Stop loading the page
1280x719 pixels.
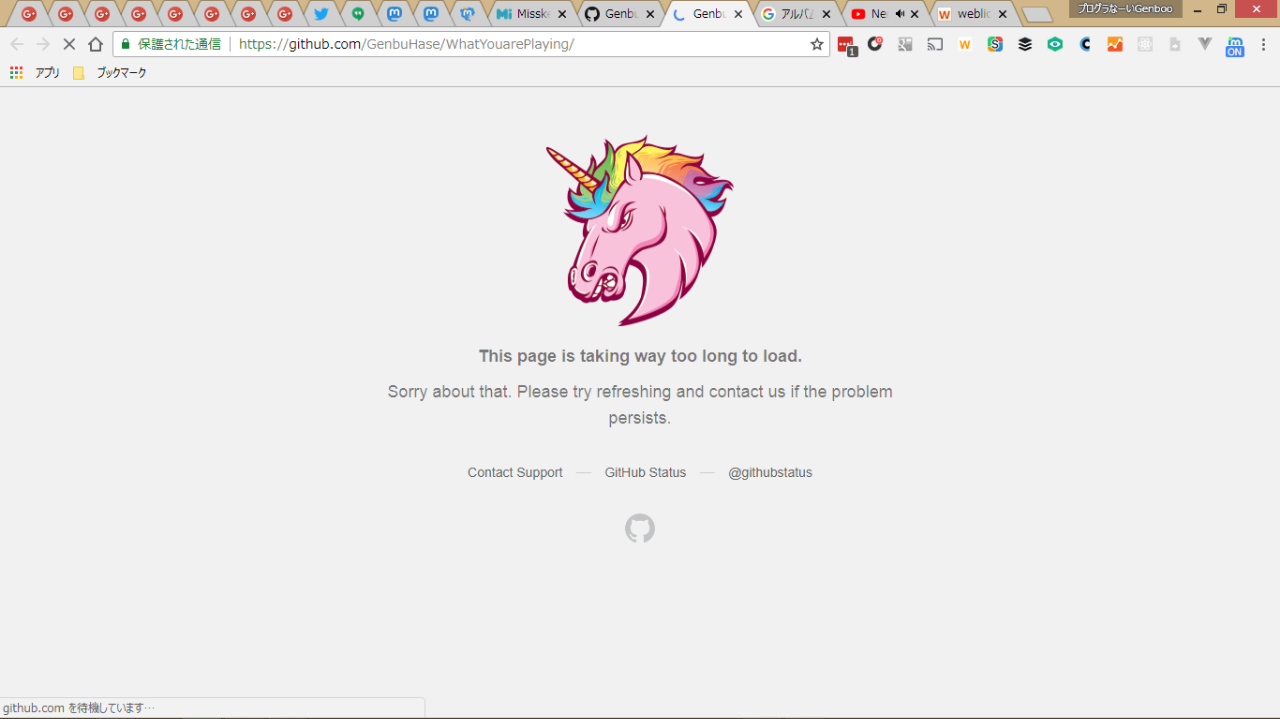click(69, 44)
